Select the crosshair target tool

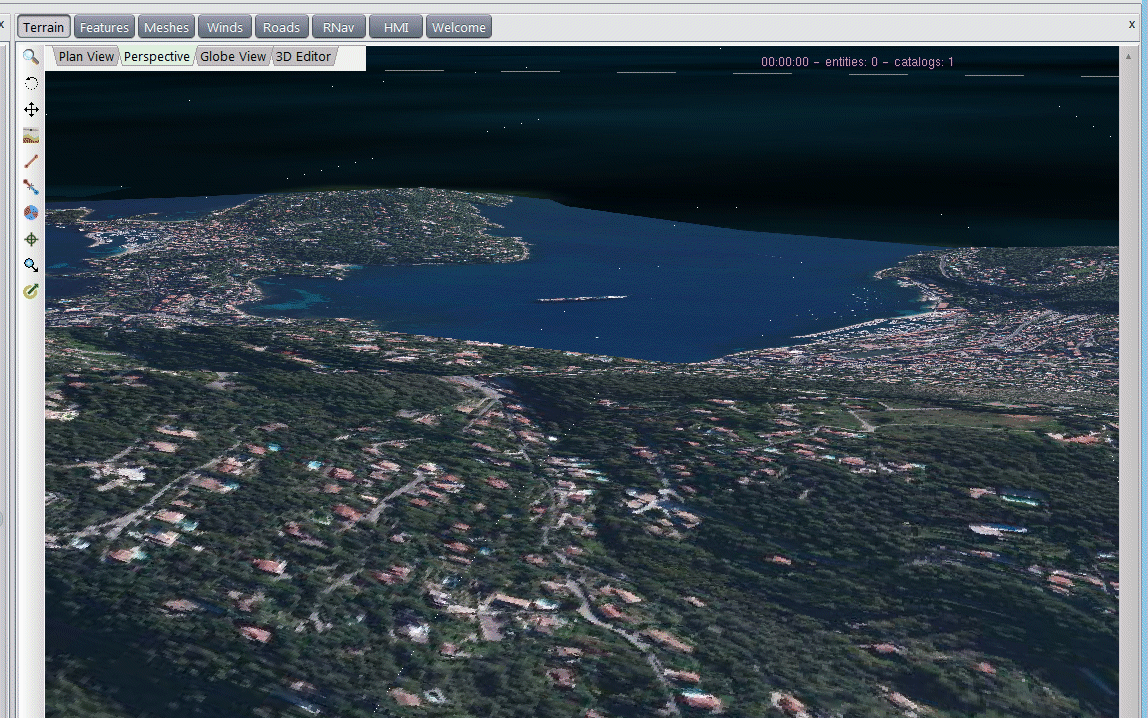31,239
